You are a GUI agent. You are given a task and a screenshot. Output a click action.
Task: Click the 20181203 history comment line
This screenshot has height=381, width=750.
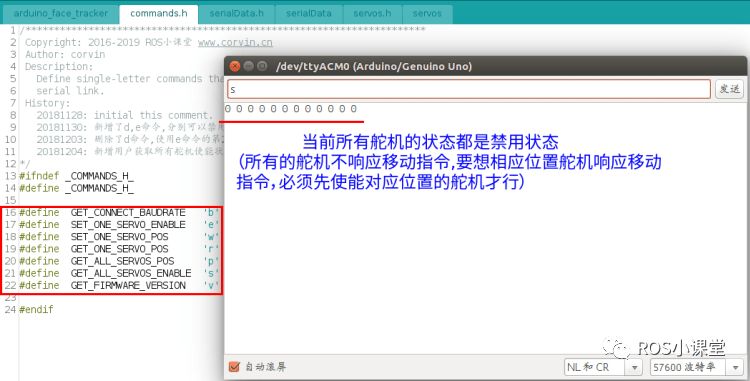[x=130, y=139]
